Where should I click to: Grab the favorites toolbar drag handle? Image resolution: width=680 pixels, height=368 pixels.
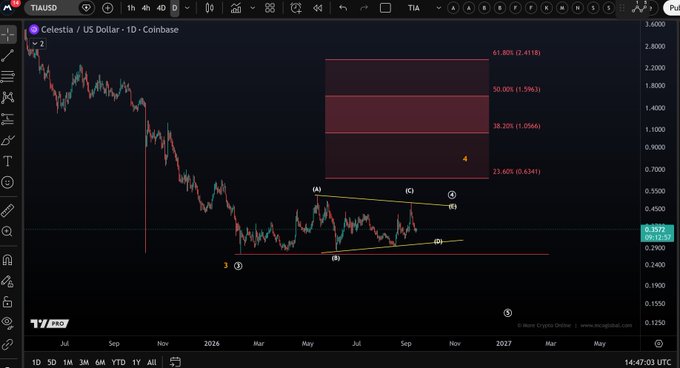[x=622, y=8]
